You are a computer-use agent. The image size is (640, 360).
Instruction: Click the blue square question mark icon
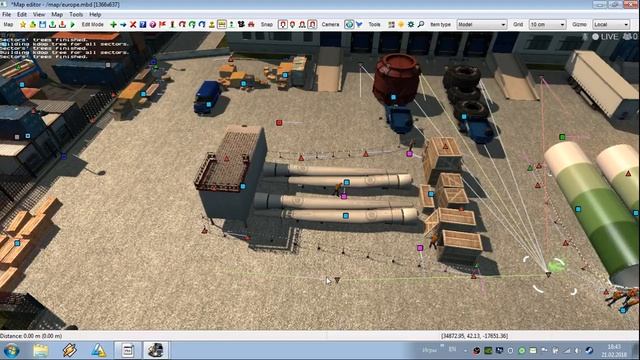coord(142,25)
